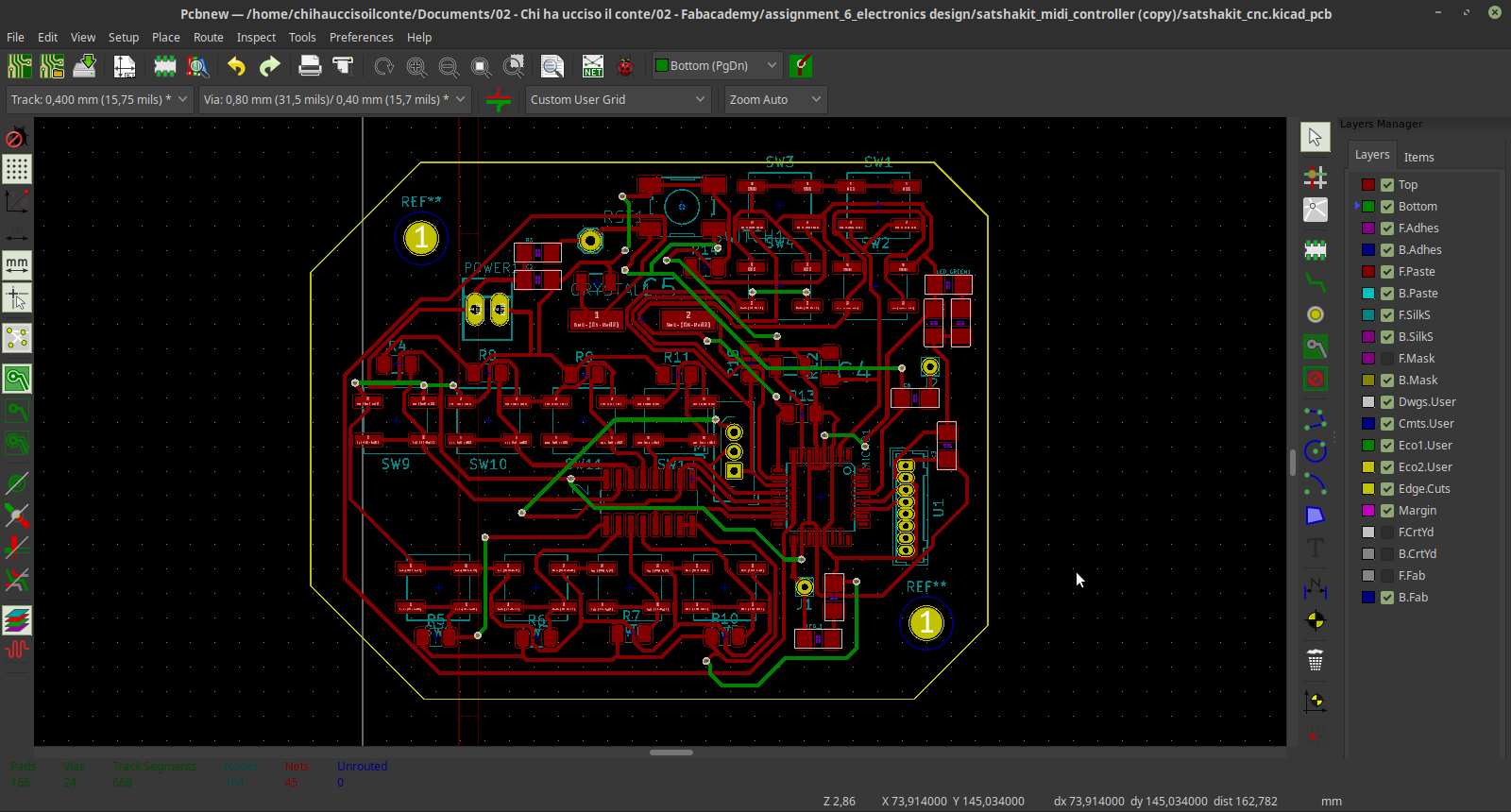Switch units to millimeters button
1511x812 pixels.
17,265
